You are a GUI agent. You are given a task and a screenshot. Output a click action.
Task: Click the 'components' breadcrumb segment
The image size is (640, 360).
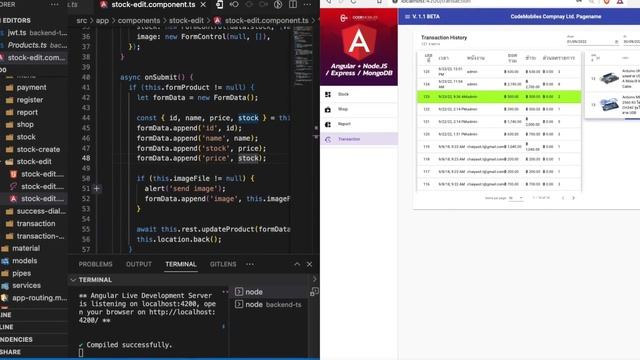point(139,20)
